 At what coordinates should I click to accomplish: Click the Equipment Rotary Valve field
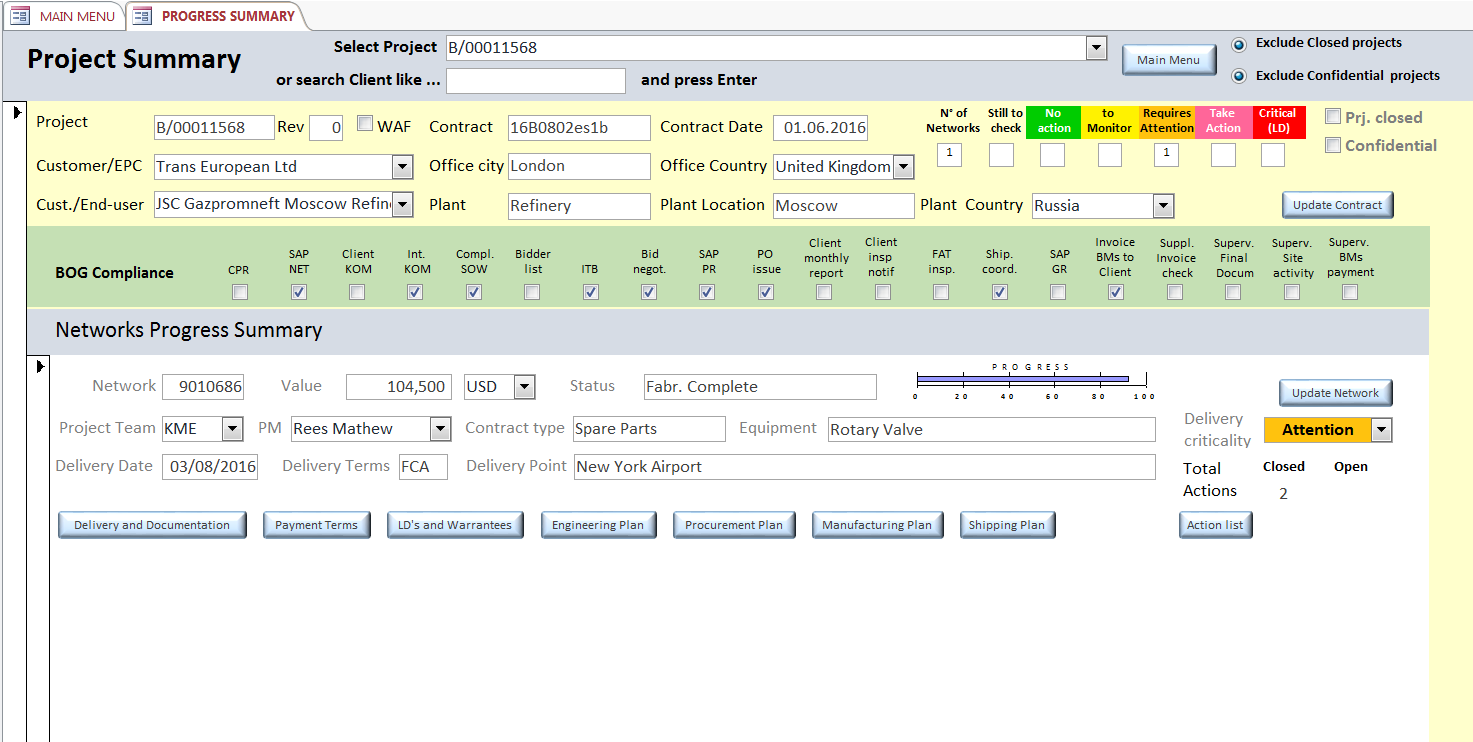pos(991,430)
